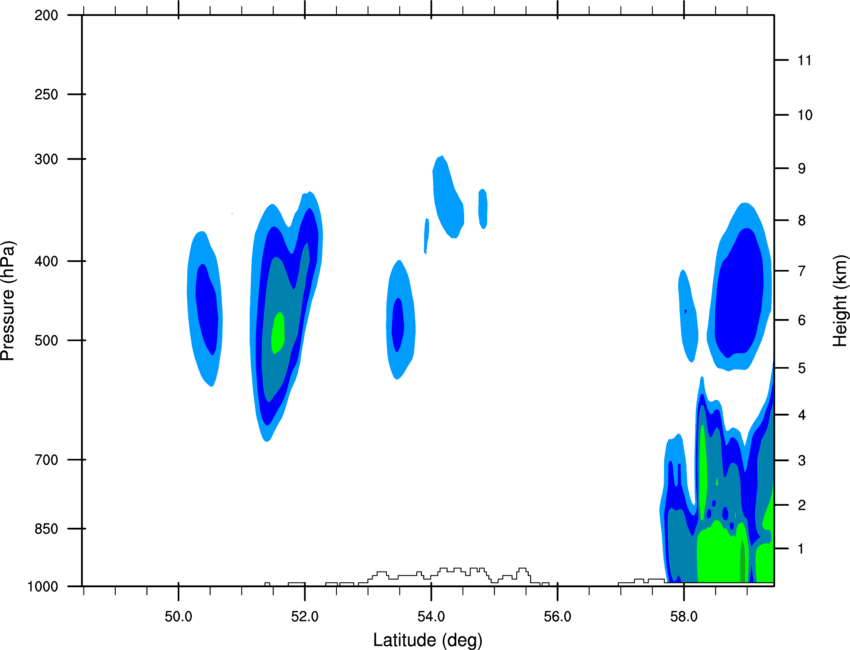The width and height of the screenshot is (850, 650).
Task: Click the 2 km height label
Action: [x=802, y=505]
